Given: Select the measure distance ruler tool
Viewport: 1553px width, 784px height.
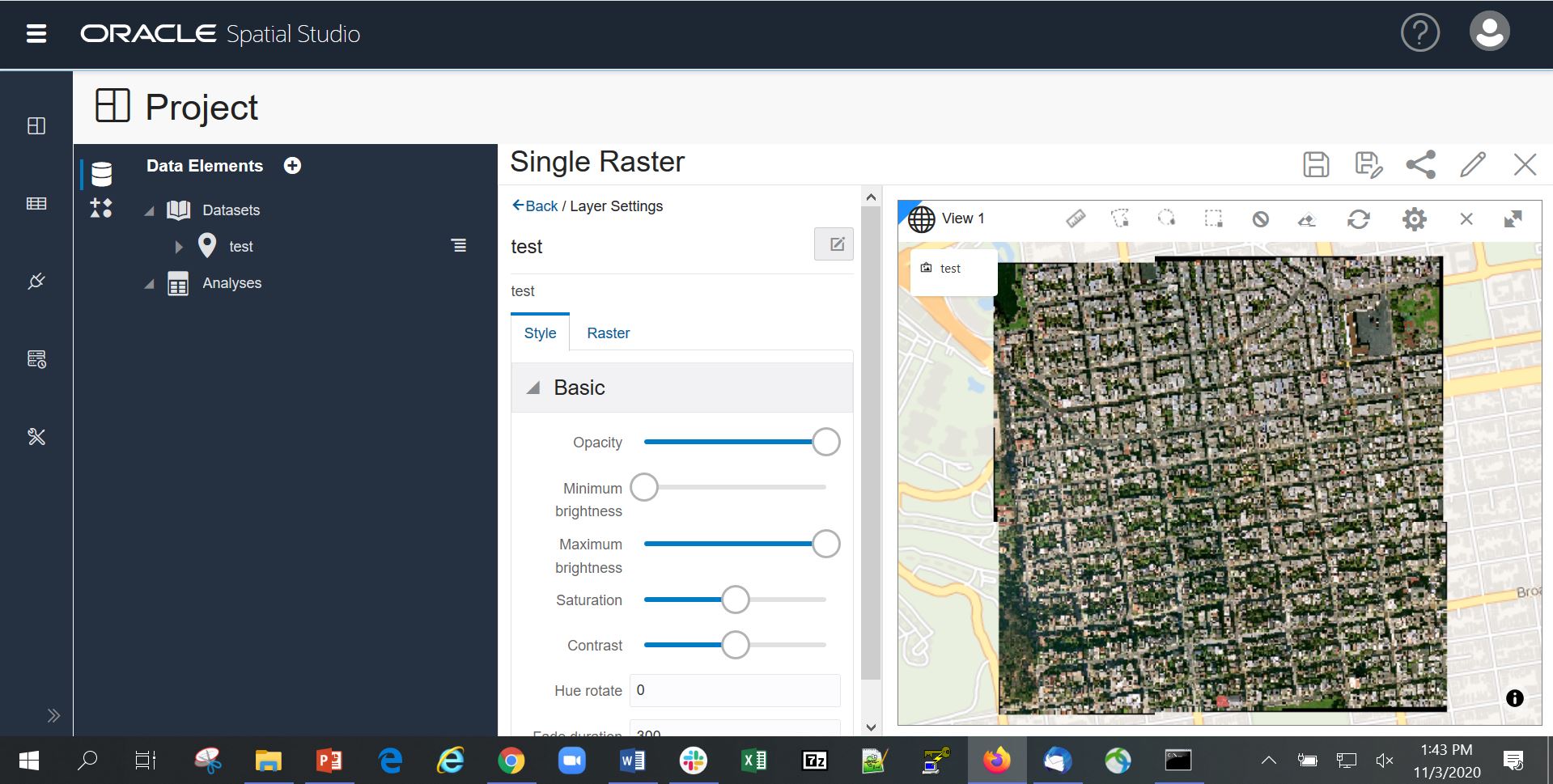Looking at the screenshot, I should coord(1076,218).
